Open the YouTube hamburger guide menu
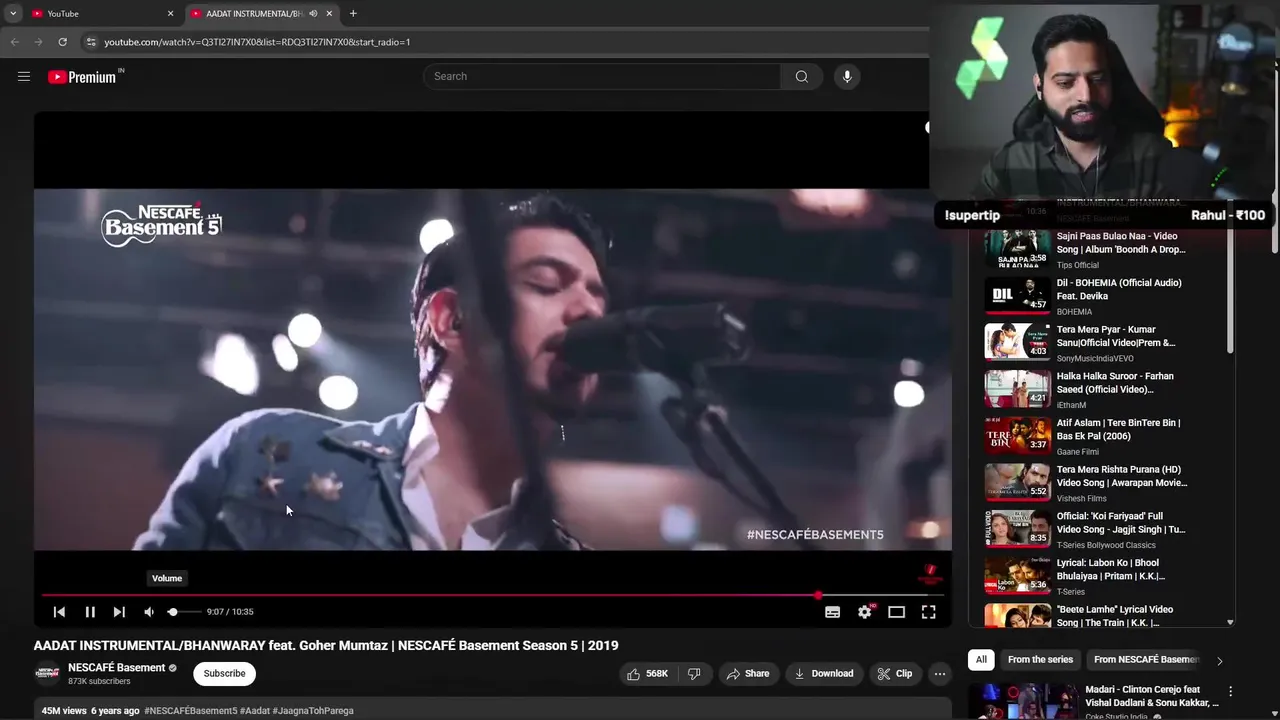 [x=24, y=76]
